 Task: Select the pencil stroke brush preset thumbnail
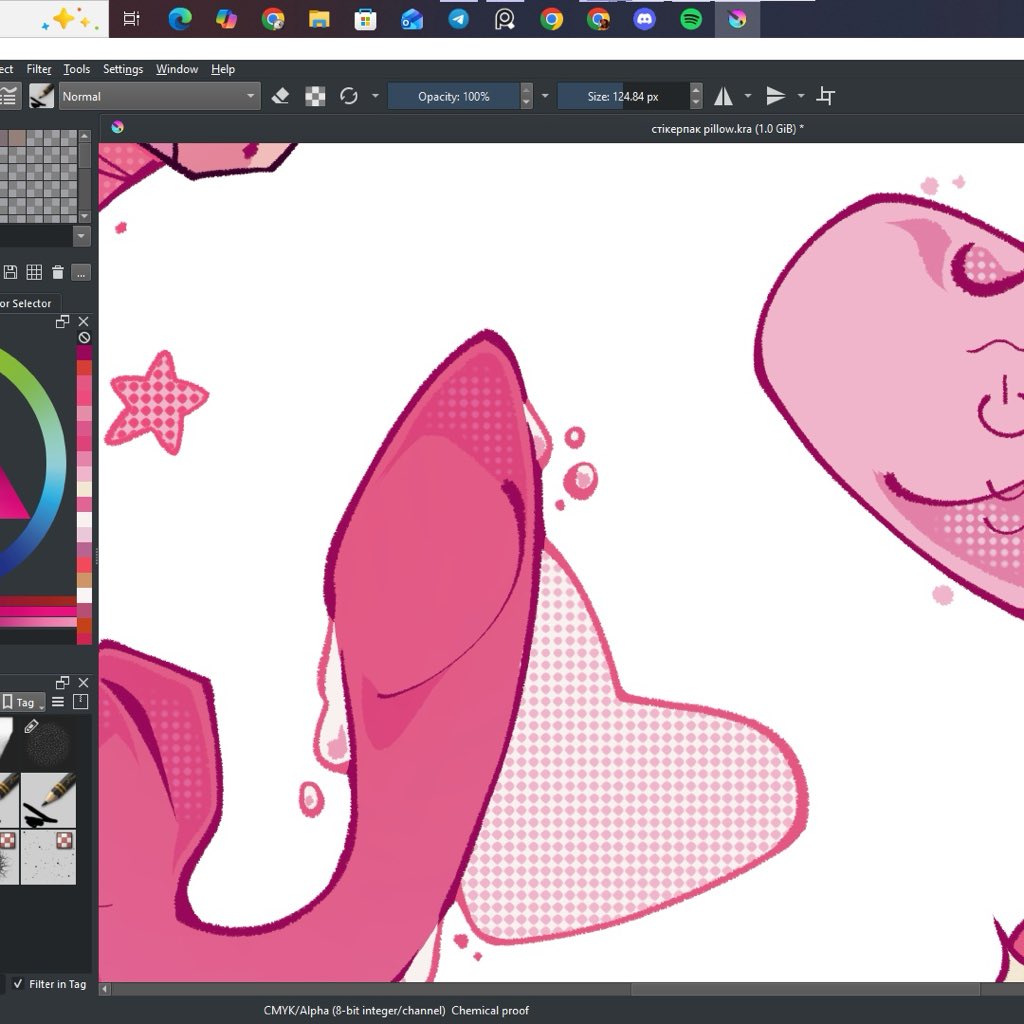(x=48, y=801)
